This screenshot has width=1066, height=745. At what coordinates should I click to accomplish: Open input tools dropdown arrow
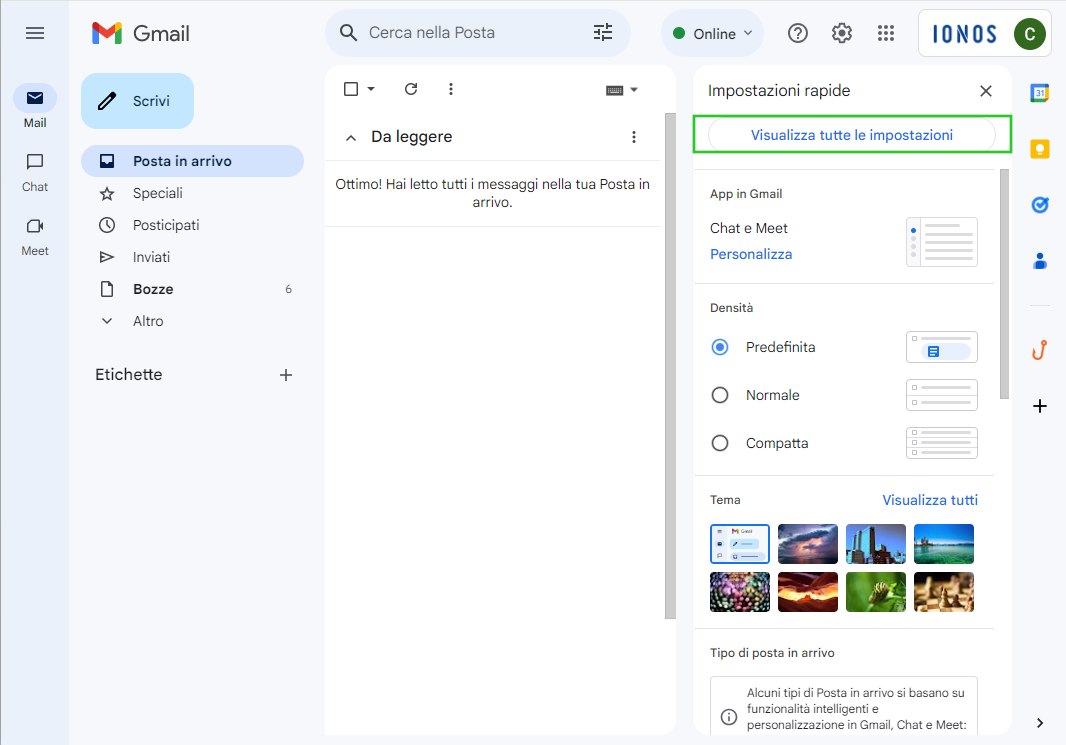634,90
